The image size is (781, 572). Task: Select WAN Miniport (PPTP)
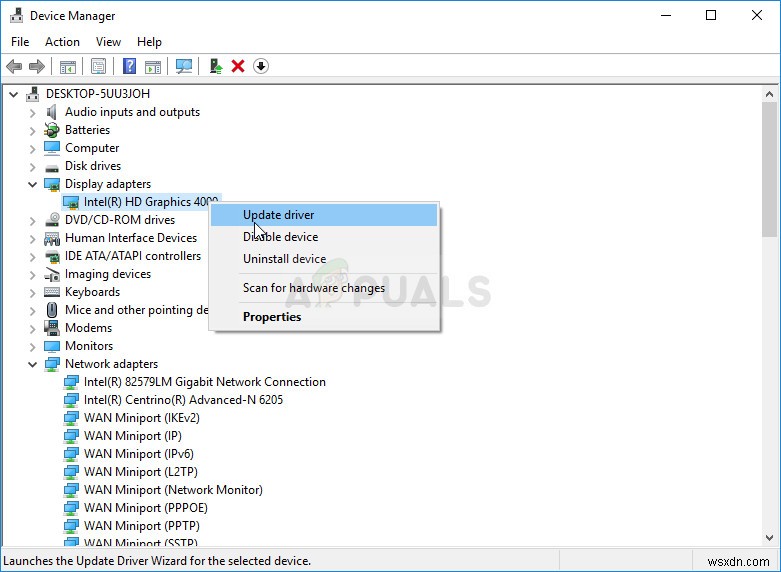pyautogui.click(x=141, y=525)
